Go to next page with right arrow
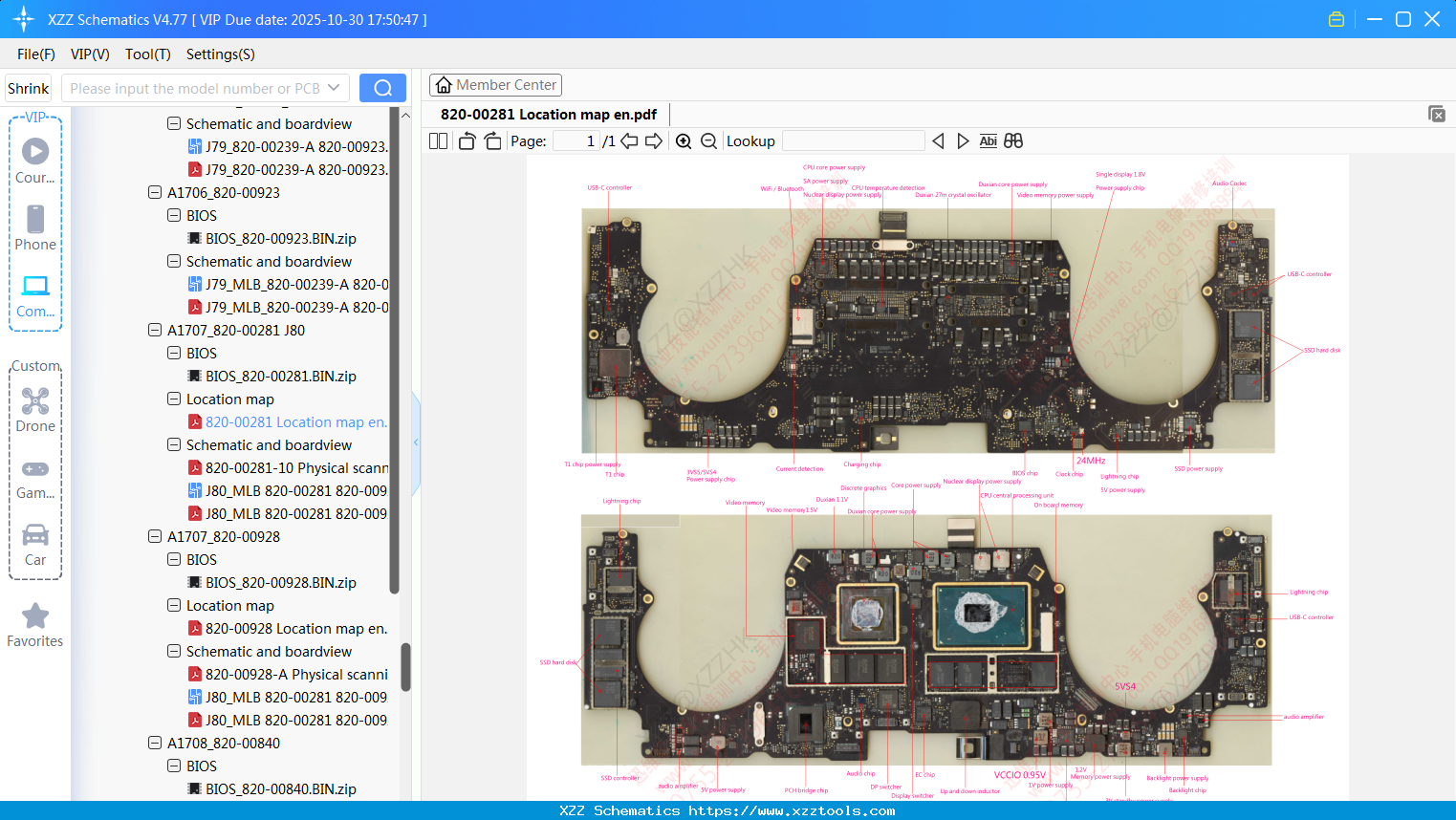The height and width of the screenshot is (820, 1456). [x=654, y=141]
